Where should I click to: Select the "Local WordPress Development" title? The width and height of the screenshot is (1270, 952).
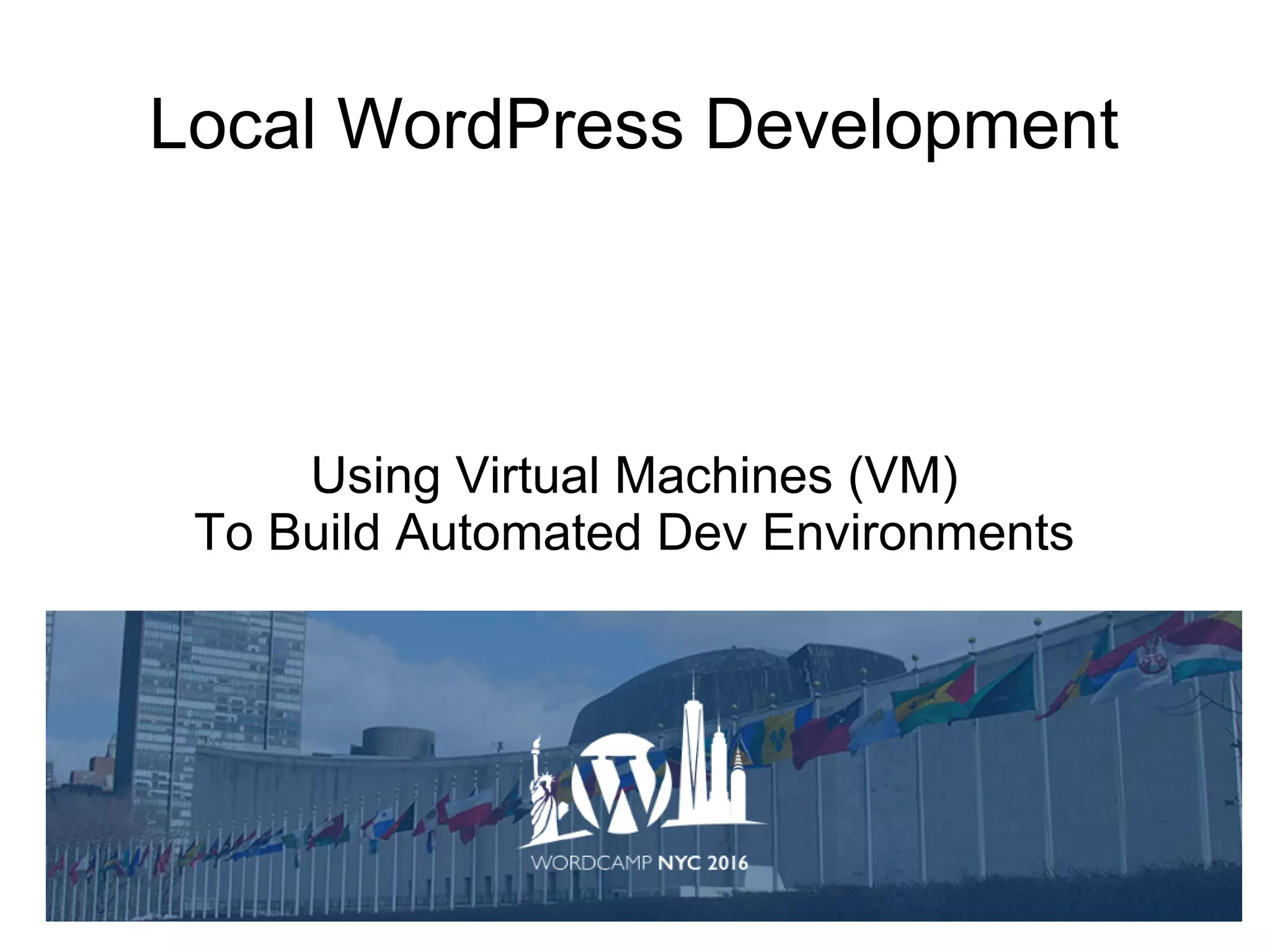click(634, 125)
